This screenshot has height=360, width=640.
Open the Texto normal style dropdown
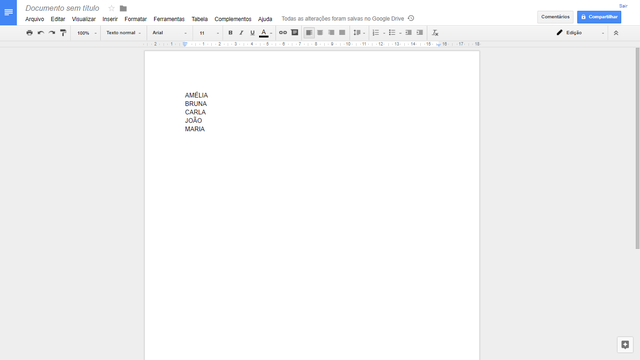(123, 33)
